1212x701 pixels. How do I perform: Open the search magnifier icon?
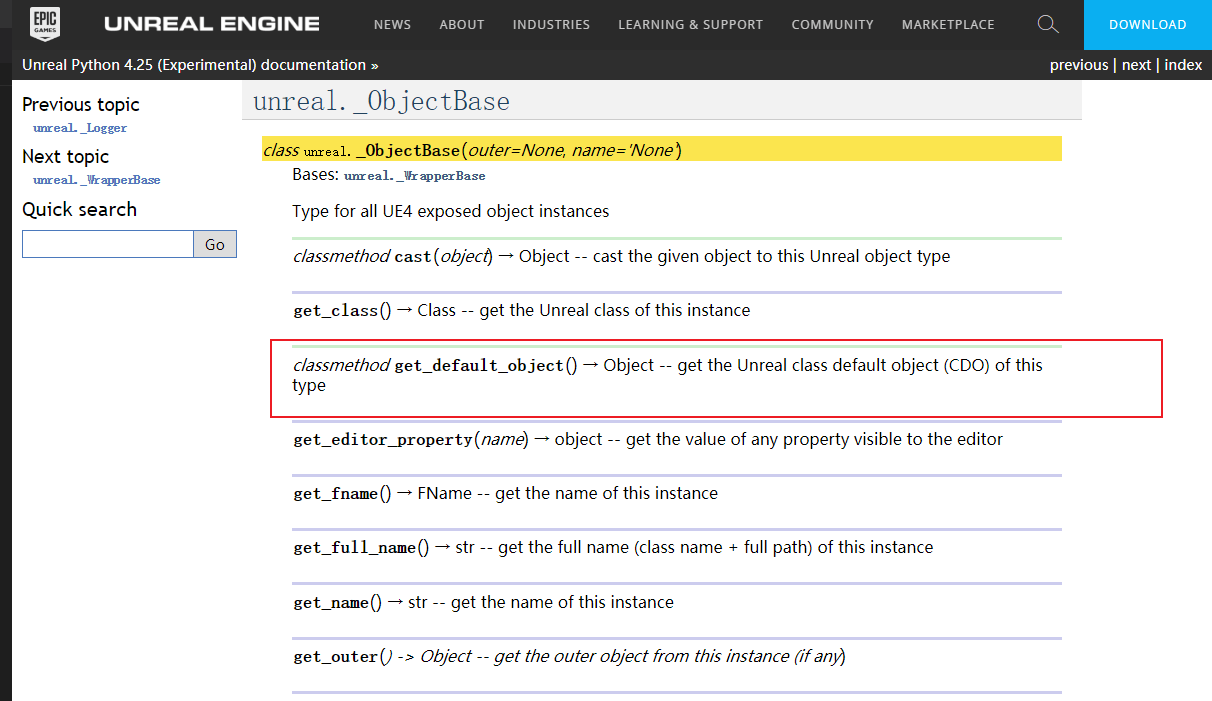pyautogui.click(x=1047, y=24)
